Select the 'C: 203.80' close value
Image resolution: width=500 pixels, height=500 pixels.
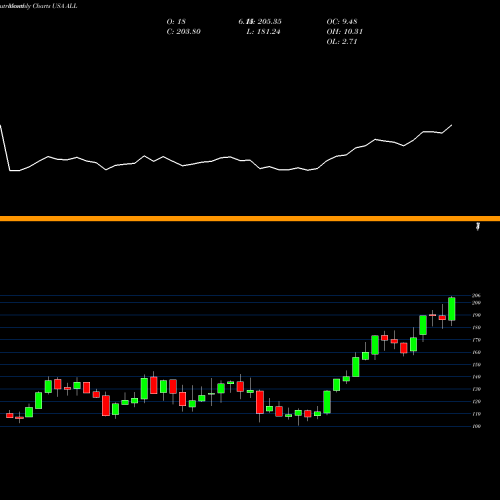click(x=183, y=32)
